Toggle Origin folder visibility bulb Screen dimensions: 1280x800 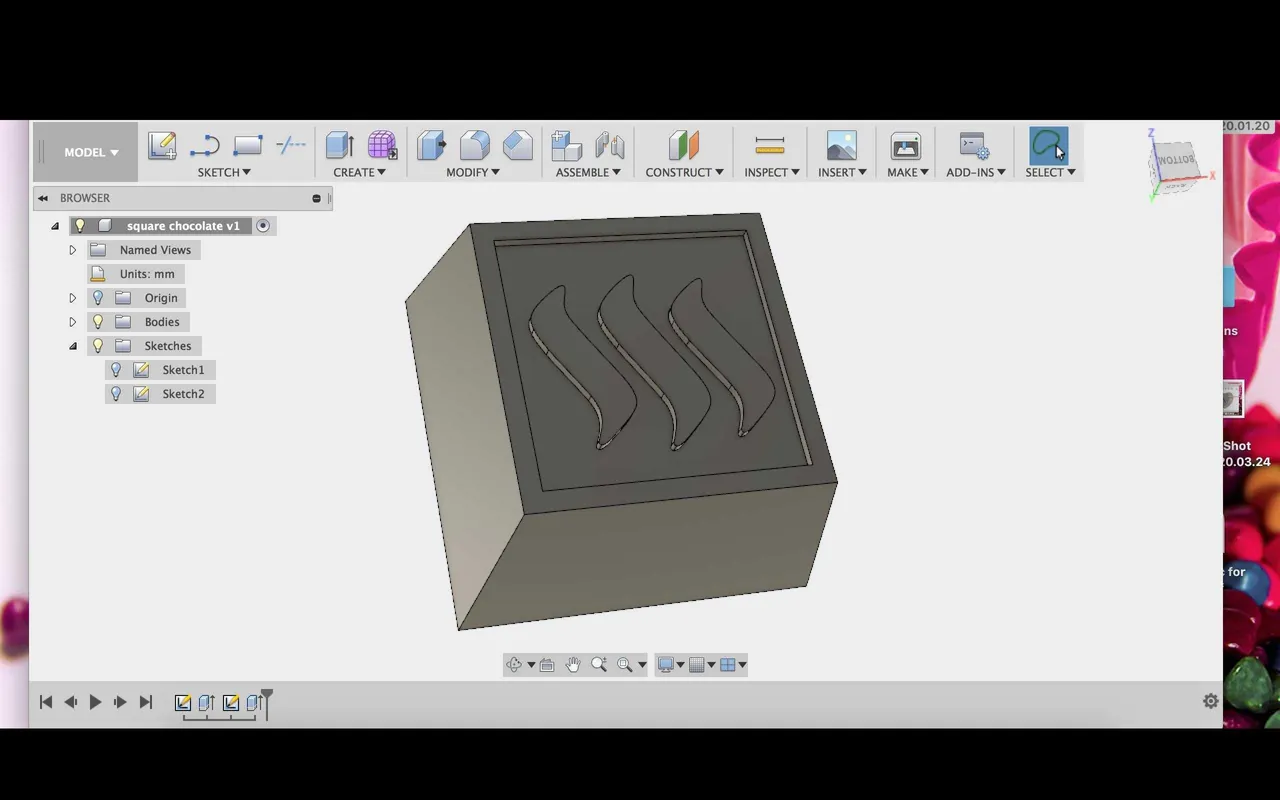point(98,298)
